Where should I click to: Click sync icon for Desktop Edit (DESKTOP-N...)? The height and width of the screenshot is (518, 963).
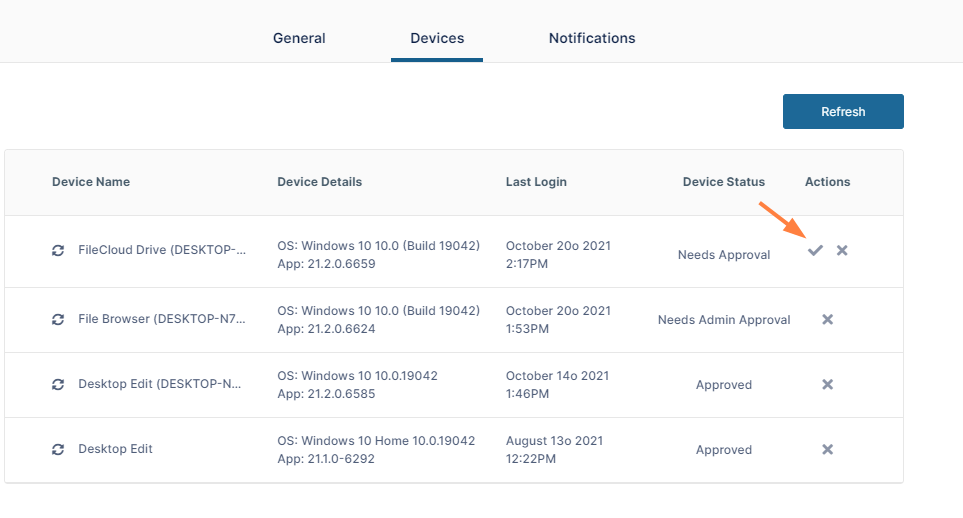58,385
